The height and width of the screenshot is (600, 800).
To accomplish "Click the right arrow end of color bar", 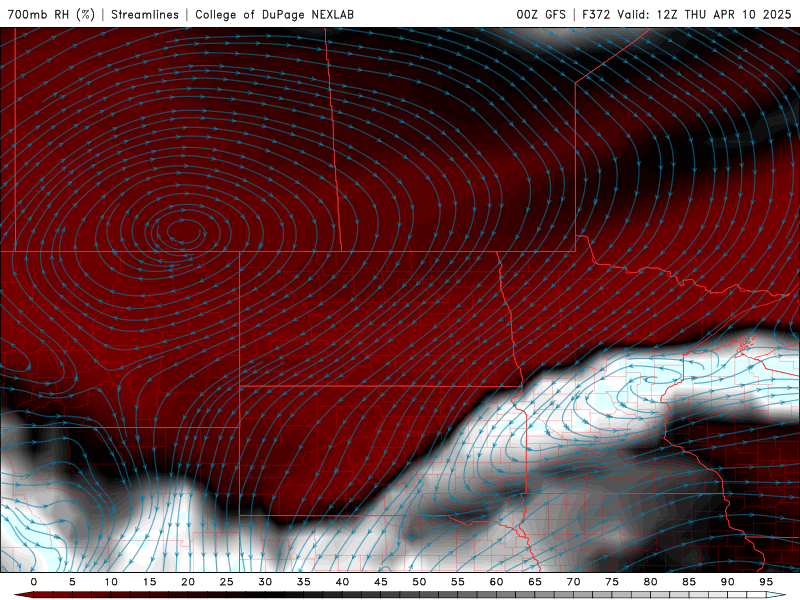I will pos(777,595).
